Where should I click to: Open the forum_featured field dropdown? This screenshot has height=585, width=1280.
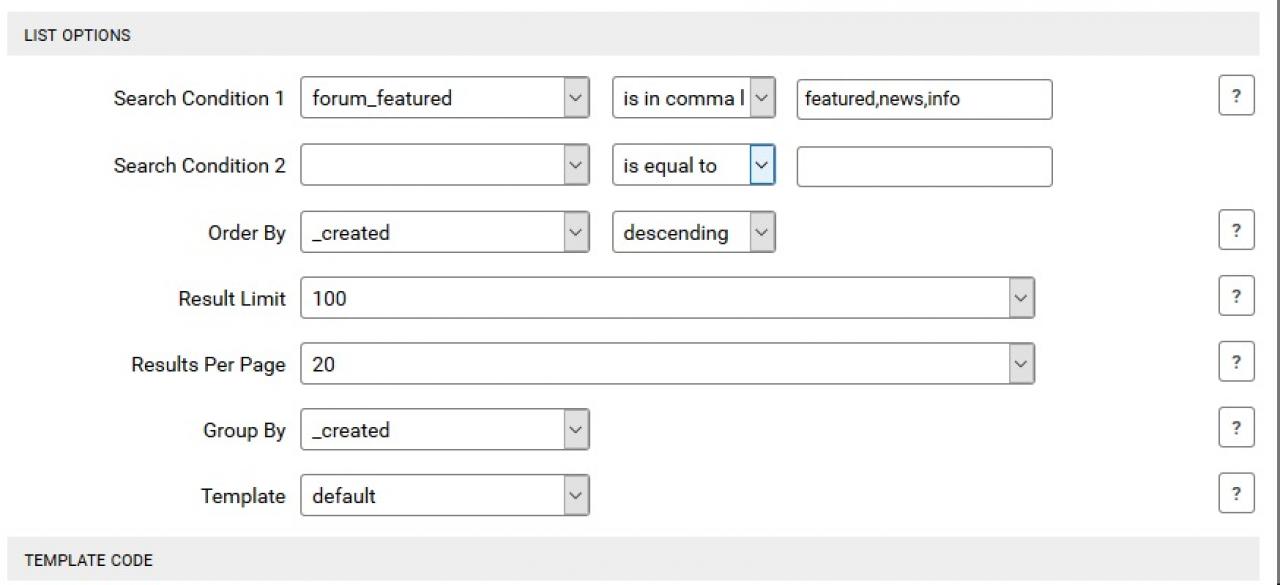(x=444, y=98)
